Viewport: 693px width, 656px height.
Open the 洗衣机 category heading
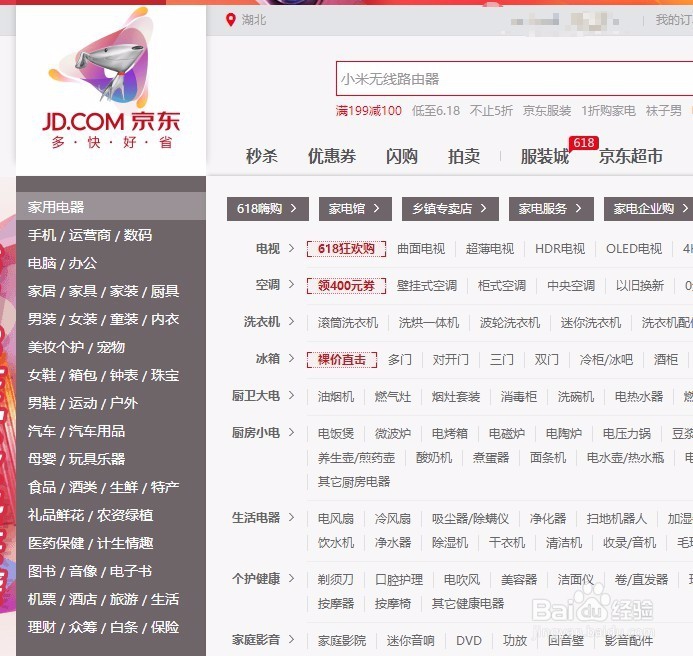(262, 322)
